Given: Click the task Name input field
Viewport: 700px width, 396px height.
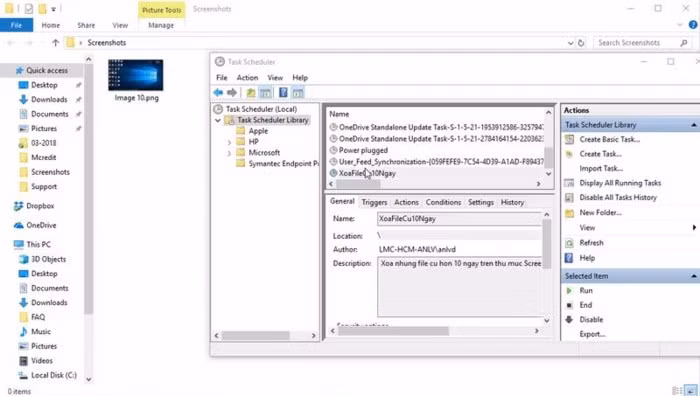Looking at the screenshot, I should (x=459, y=219).
